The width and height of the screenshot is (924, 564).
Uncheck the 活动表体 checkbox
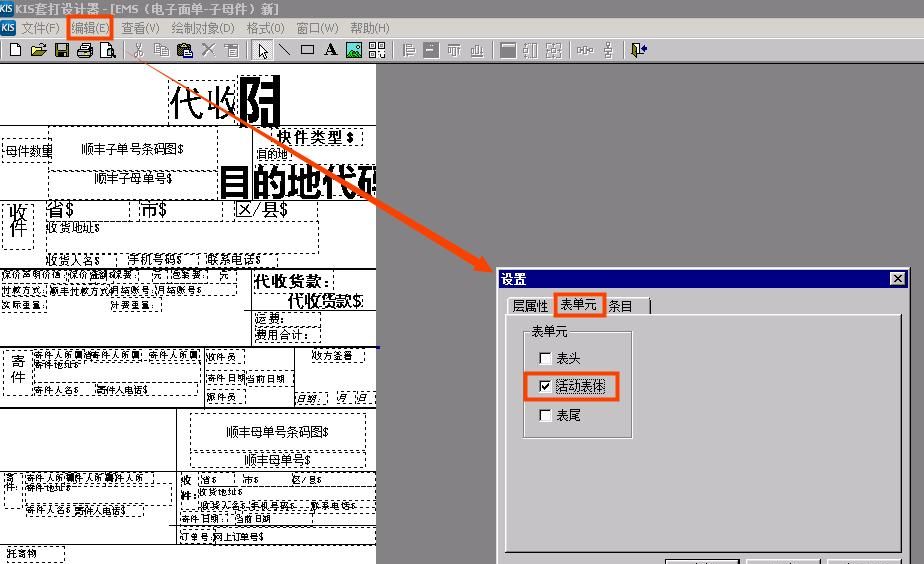click(x=545, y=386)
